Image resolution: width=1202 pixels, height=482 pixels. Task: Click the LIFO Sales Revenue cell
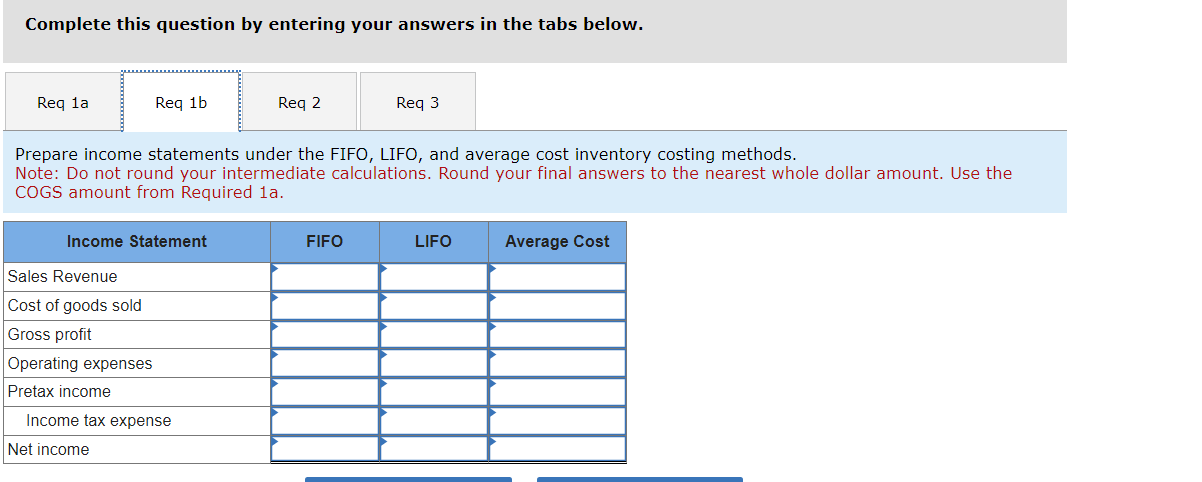(434, 277)
